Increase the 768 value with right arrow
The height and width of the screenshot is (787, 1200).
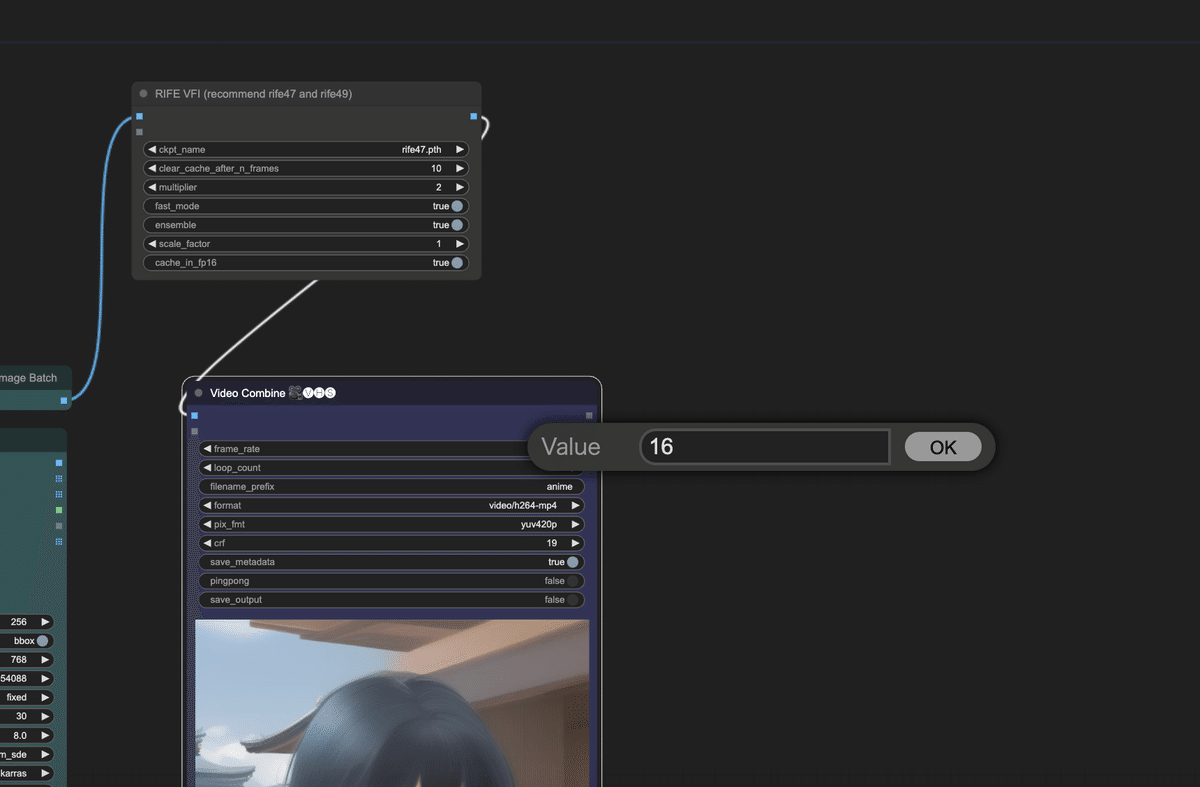tap(44, 660)
